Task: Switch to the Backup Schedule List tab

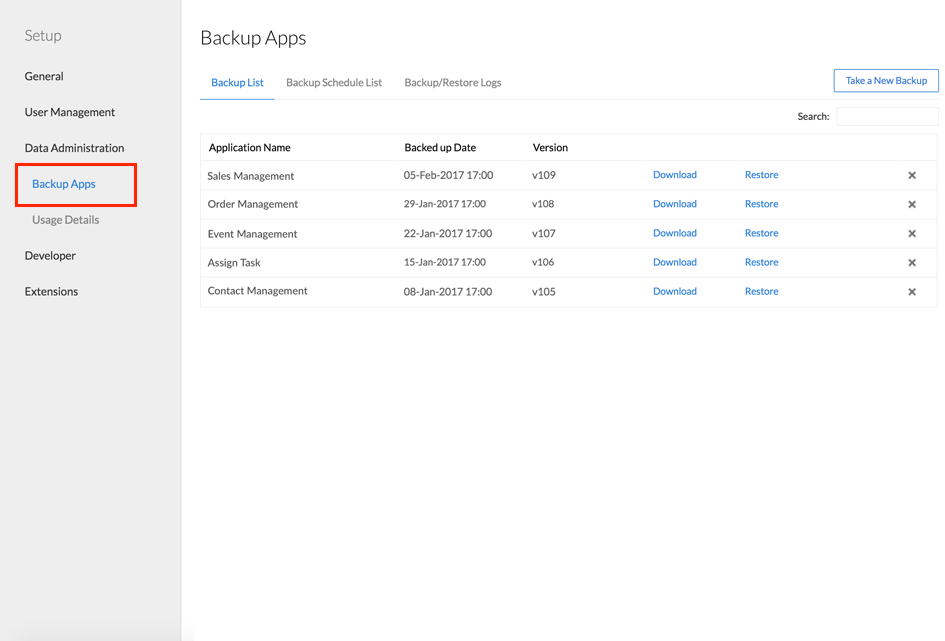Action: pos(334,83)
